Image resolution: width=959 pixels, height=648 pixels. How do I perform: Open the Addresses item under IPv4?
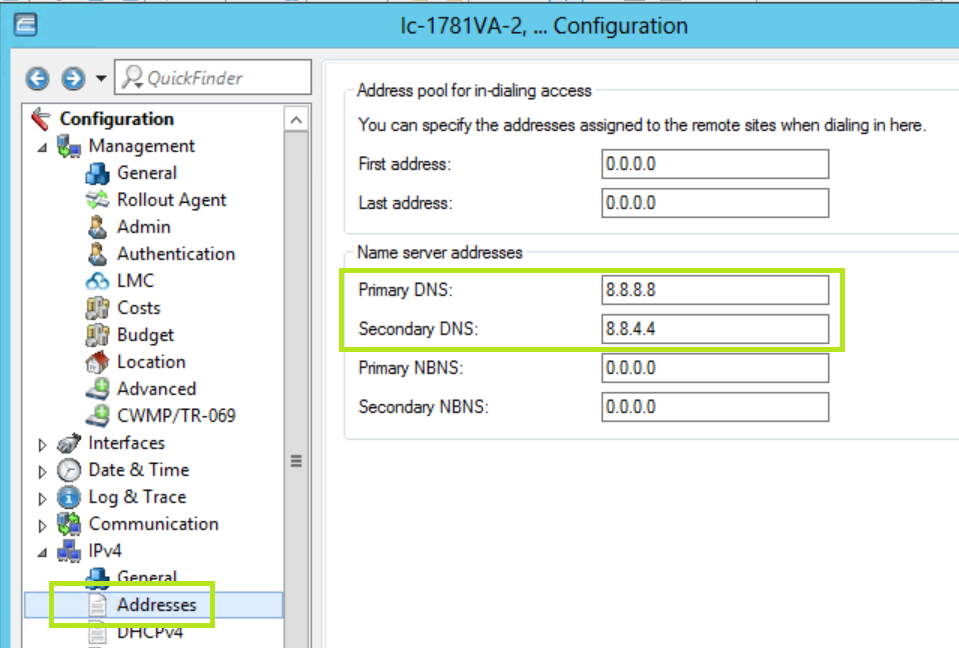156,605
